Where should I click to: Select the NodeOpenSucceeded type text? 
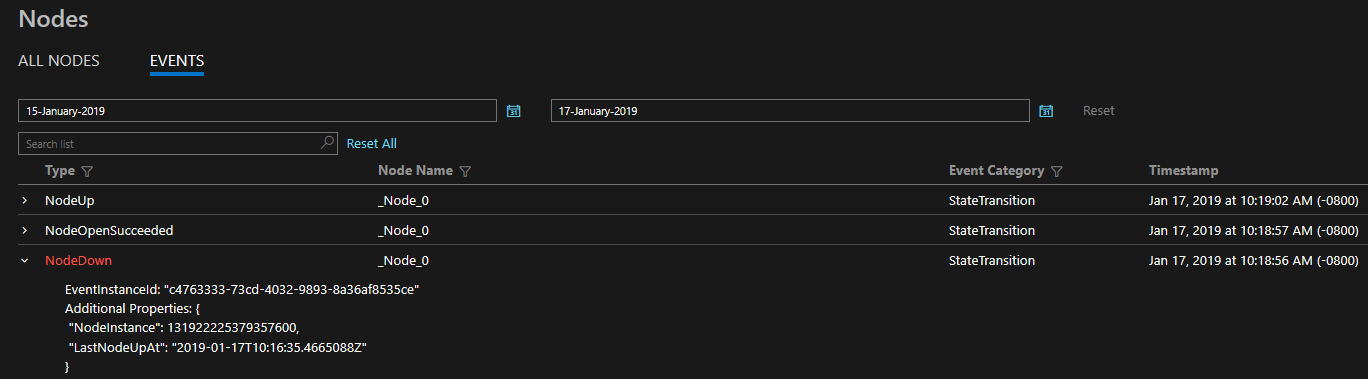(109, 231)
